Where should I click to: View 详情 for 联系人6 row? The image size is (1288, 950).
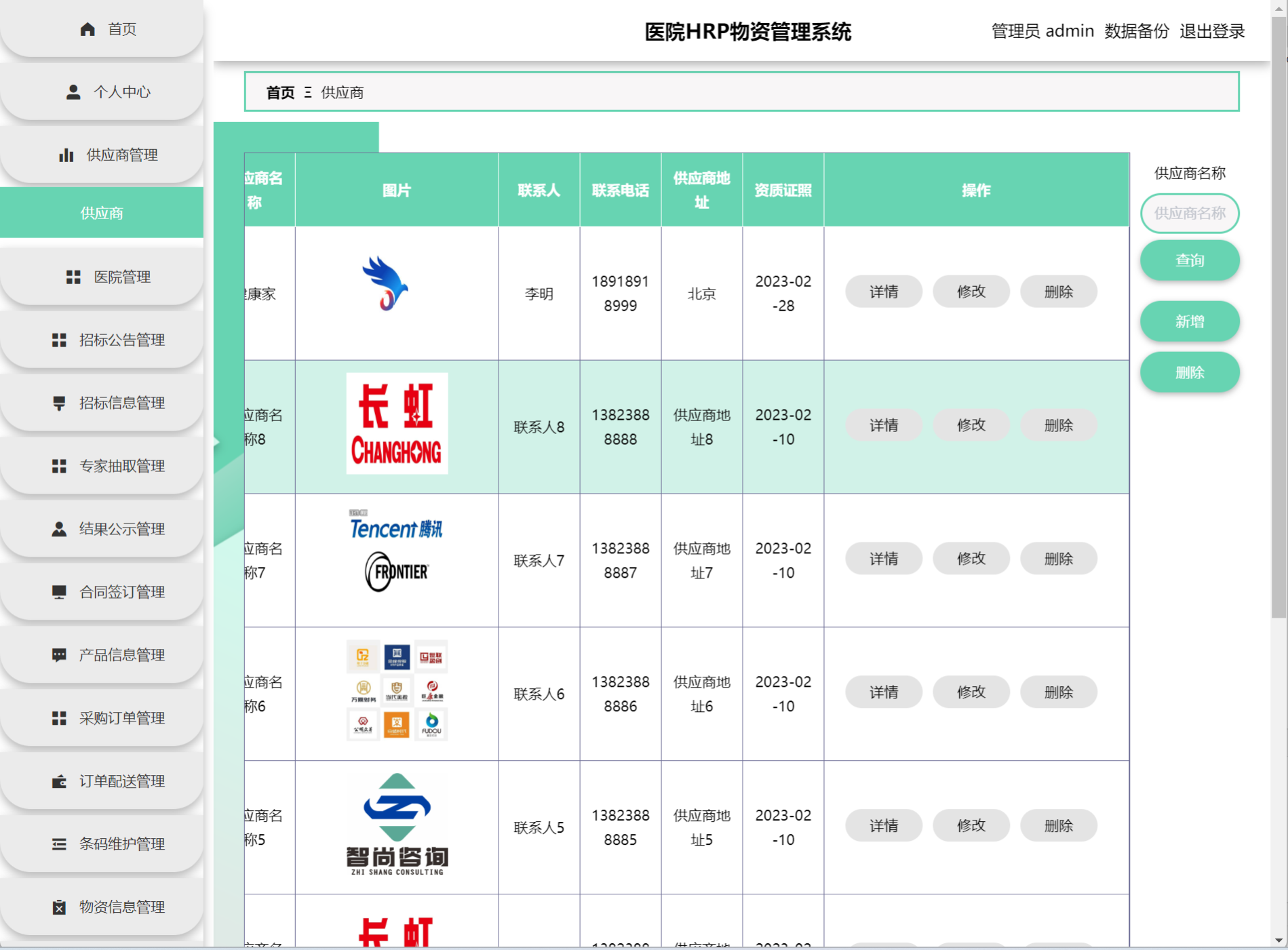[x=884, y=692]
